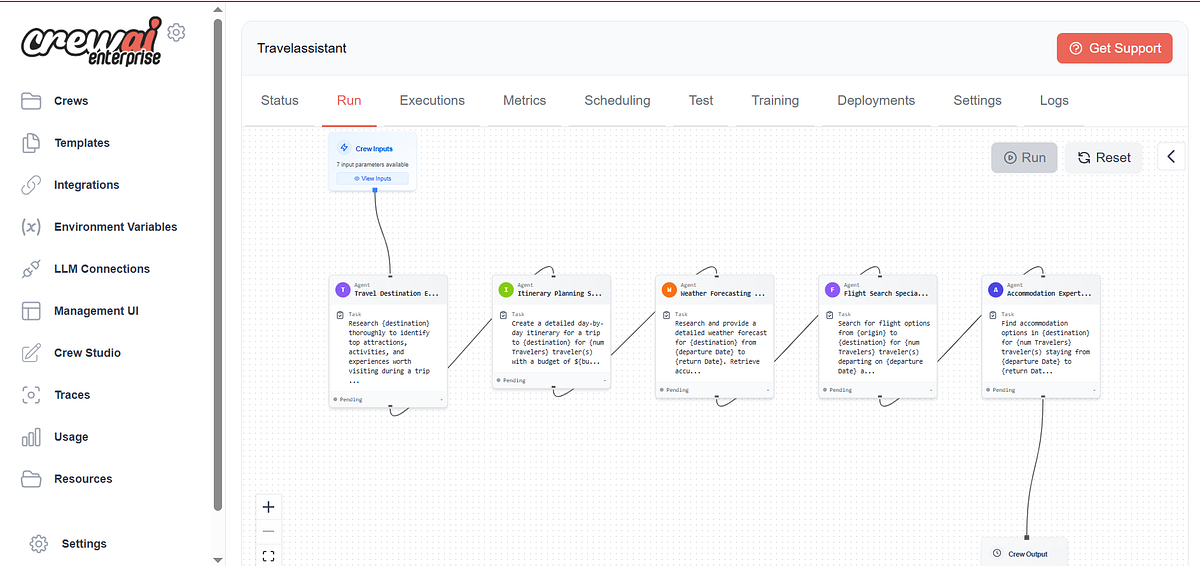This screenshot has height=566, width=1200.
Task: Open Resources folder icon in sidebar
Action: 31,479
